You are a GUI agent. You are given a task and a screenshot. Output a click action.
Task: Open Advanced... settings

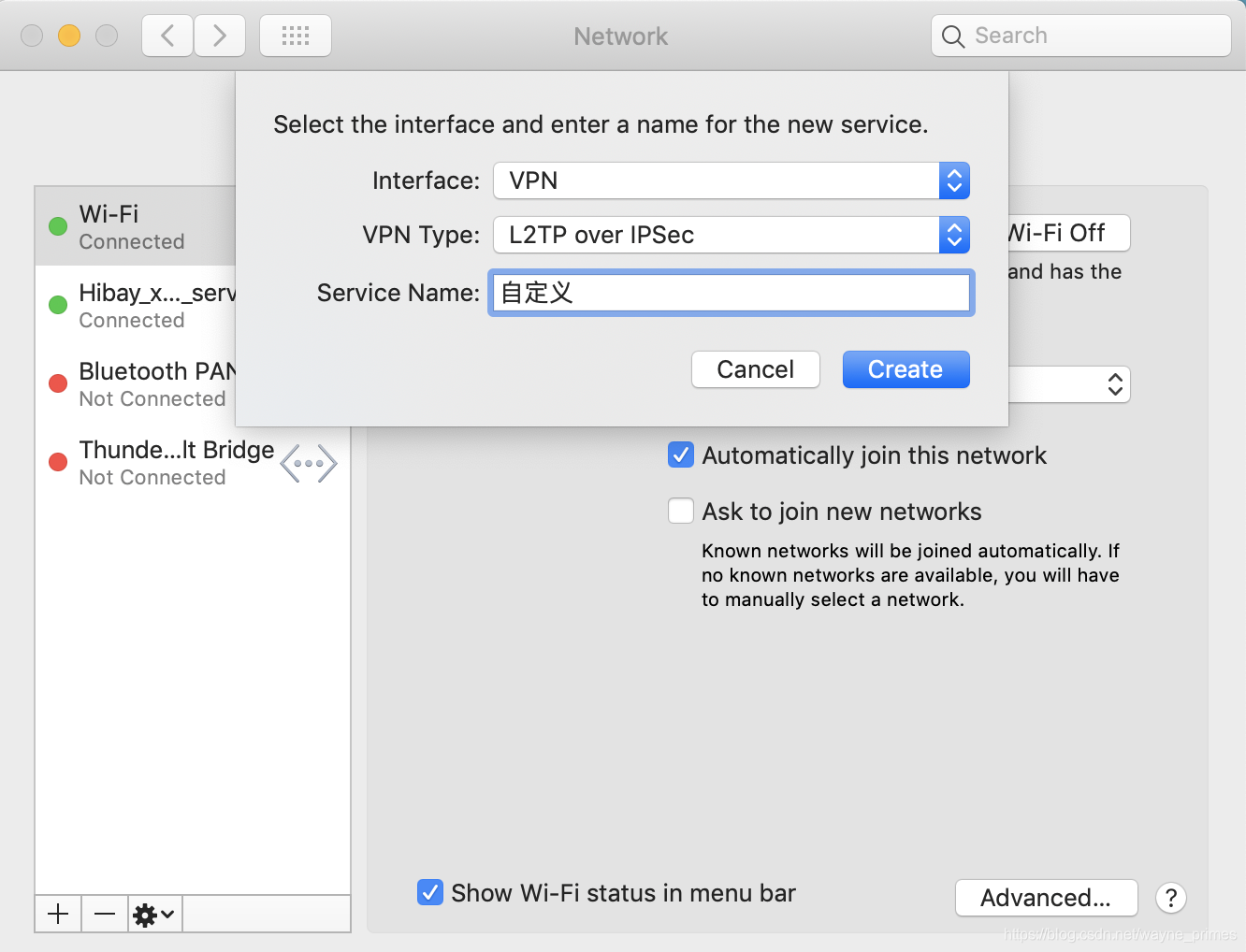1047,898
